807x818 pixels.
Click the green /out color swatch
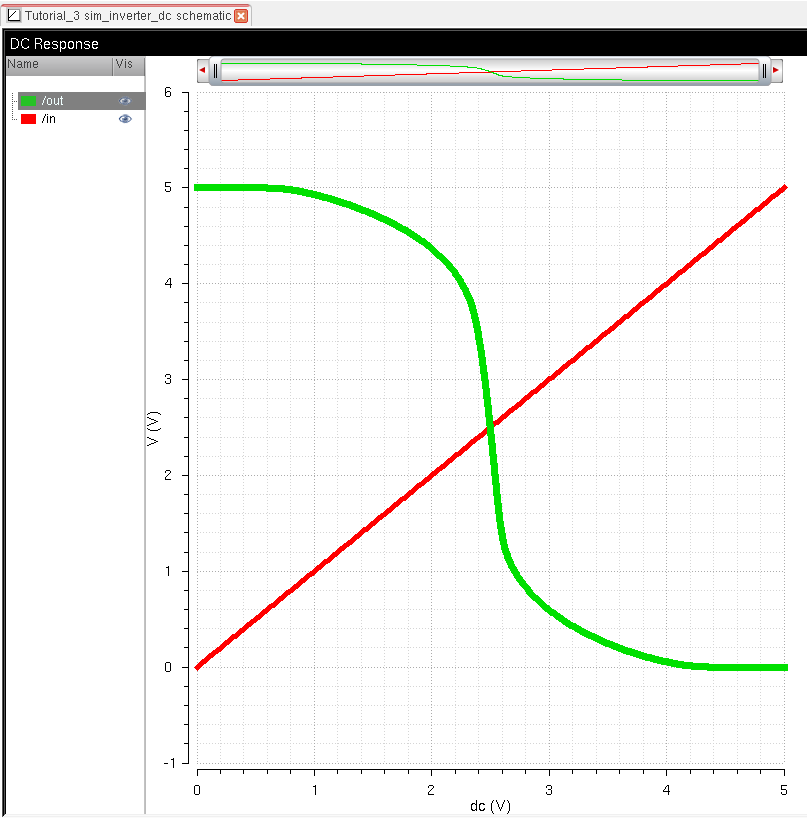pos(28,101)
